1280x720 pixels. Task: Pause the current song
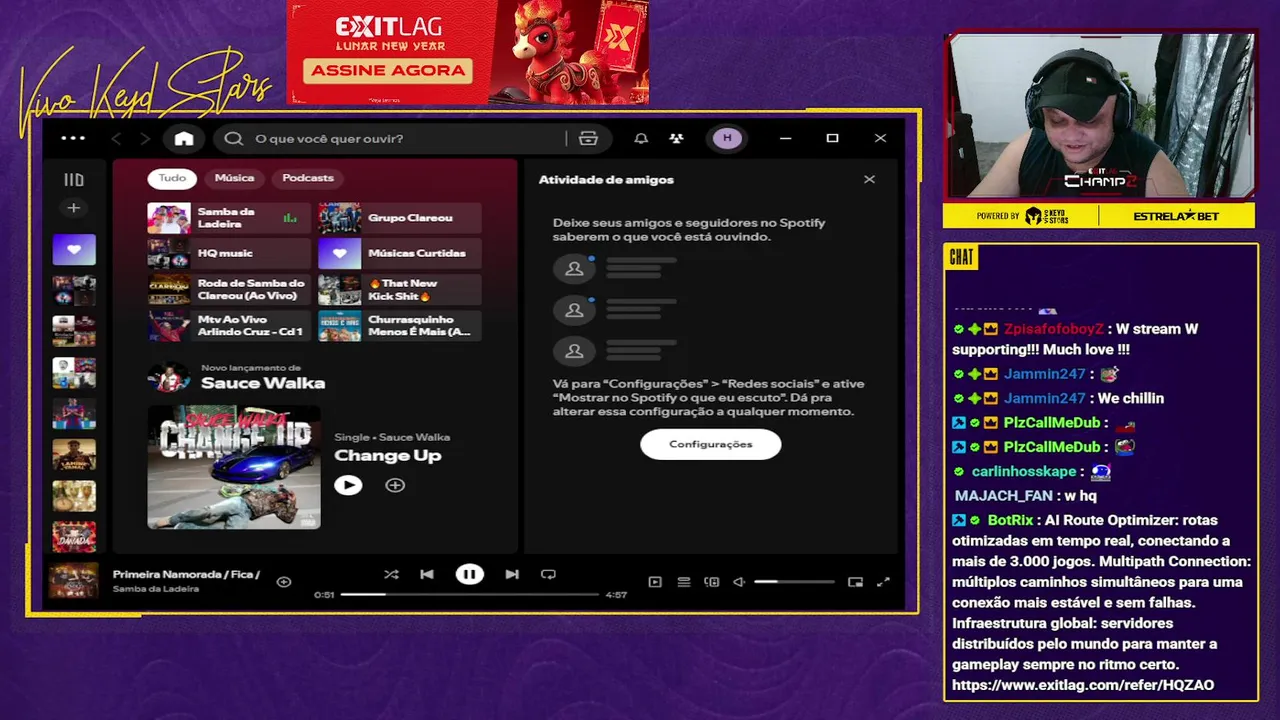point(469,575)
